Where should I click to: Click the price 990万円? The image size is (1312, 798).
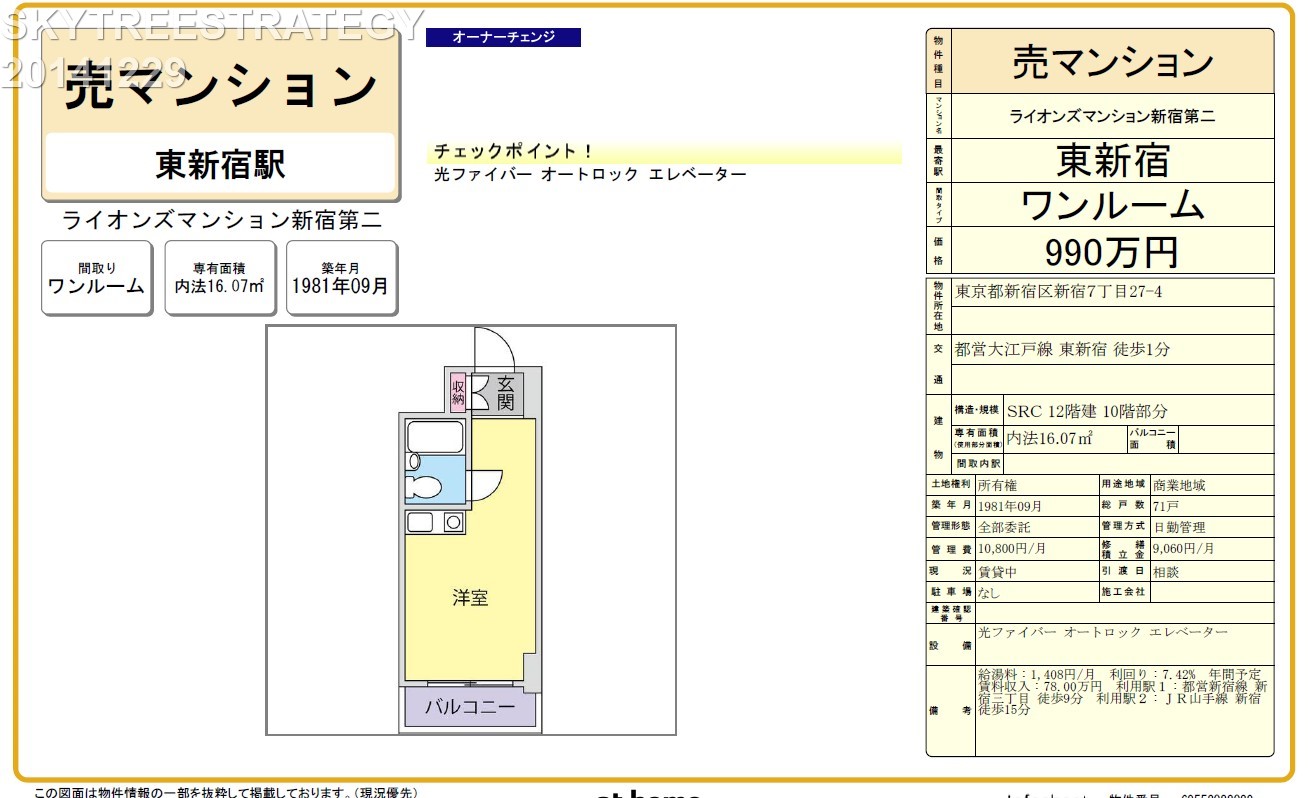tap(1113, 251)
